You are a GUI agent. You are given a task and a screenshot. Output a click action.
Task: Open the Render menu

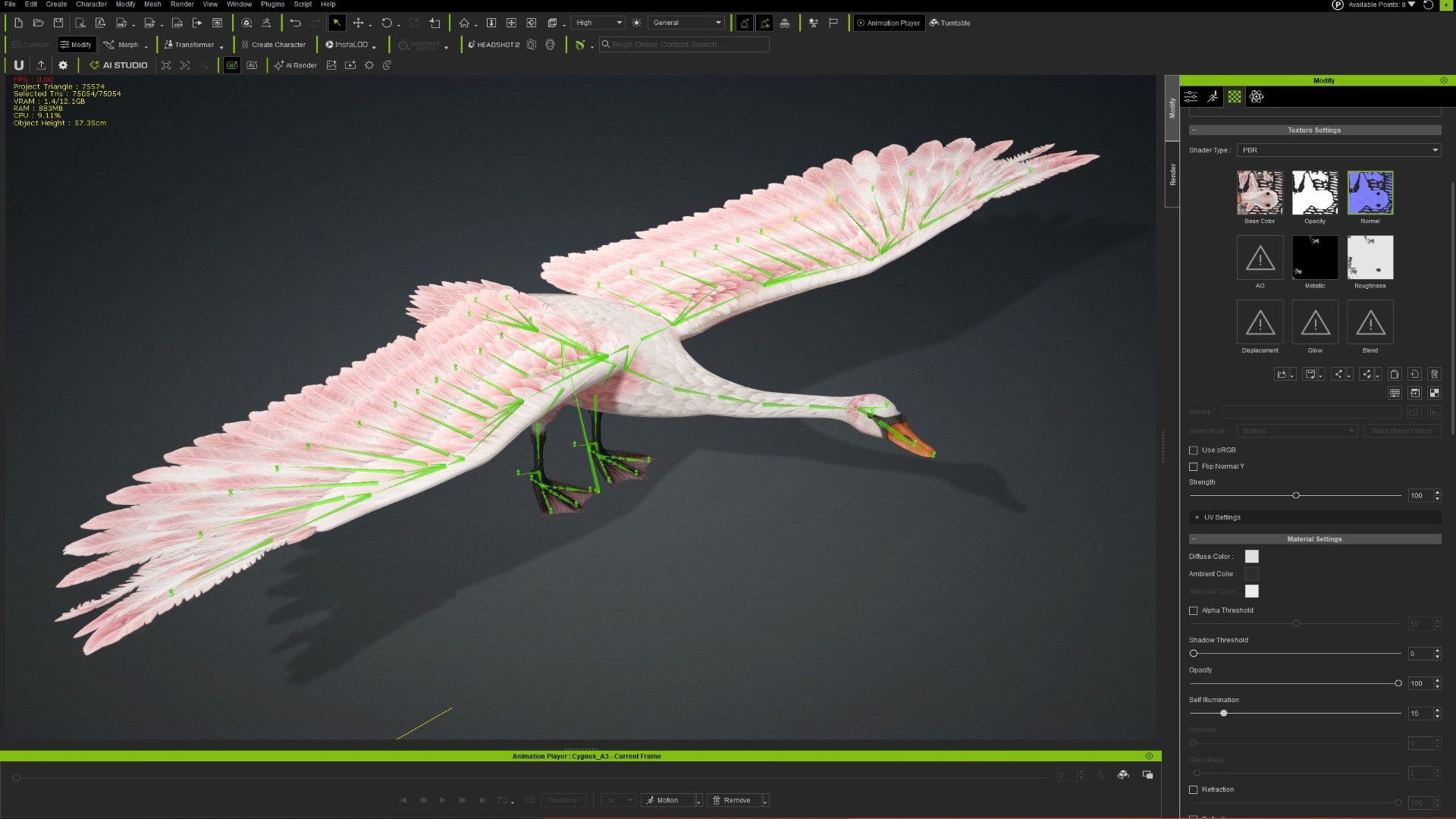click(182, 5)
